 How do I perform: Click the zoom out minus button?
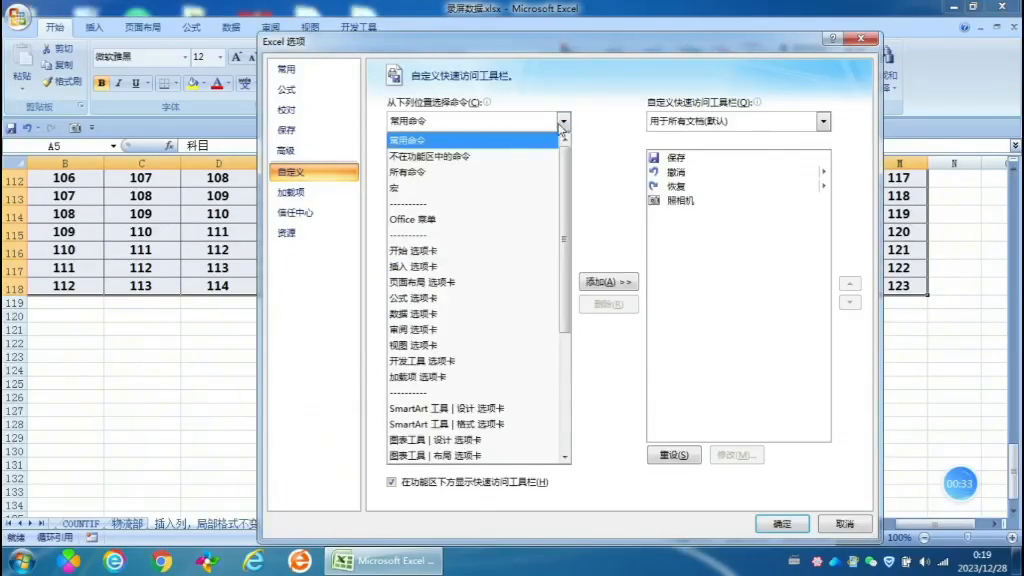coord(924,537)
